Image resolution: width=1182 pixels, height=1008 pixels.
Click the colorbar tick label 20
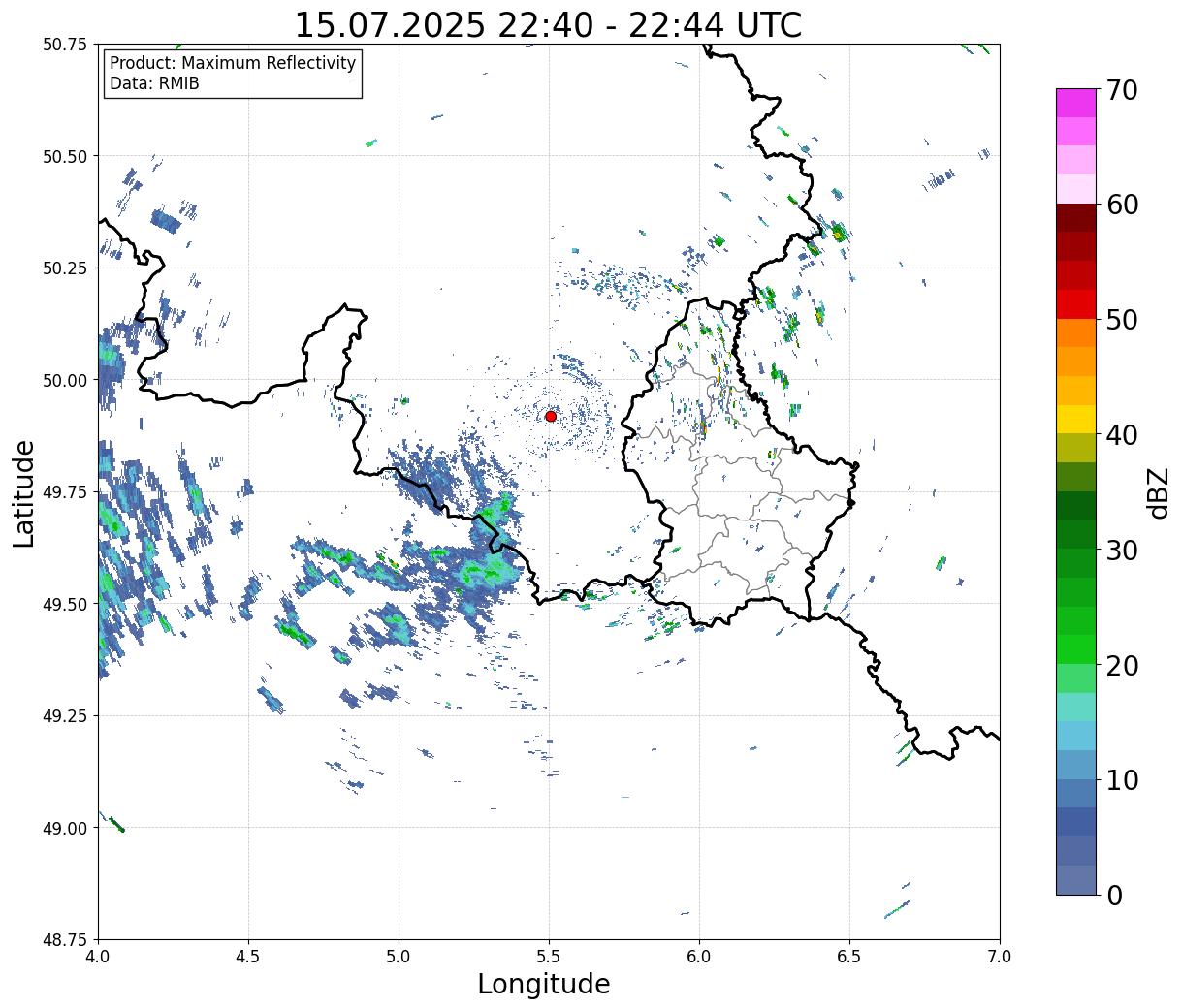pyautogui.click(x=1122, y=665)
